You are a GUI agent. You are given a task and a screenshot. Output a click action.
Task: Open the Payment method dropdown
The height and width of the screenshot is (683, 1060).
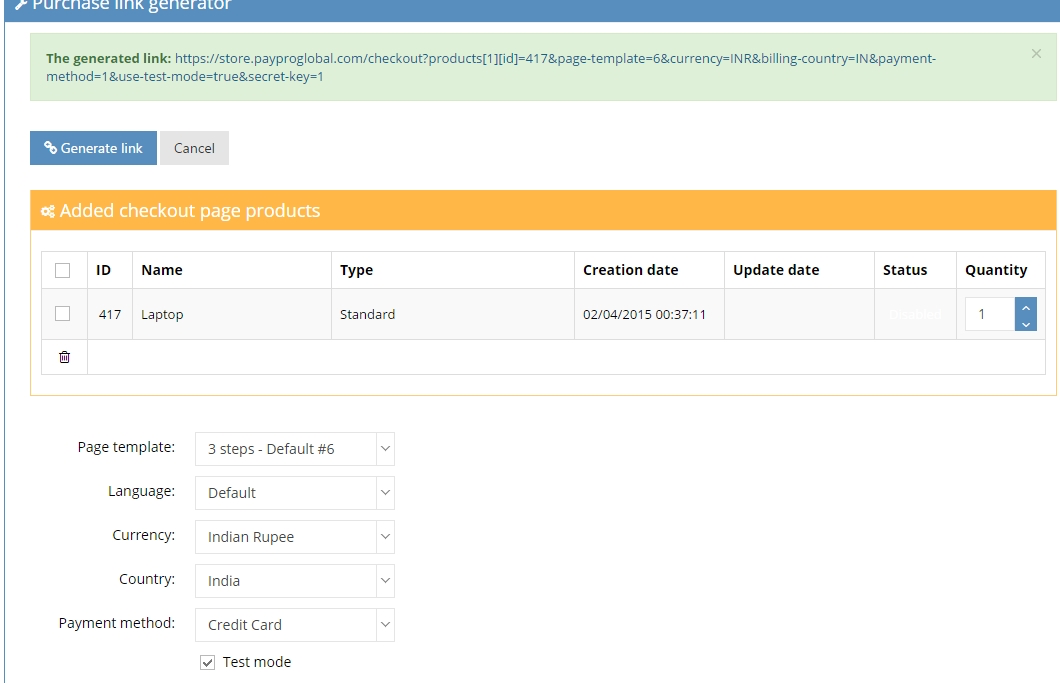(x=295, y=625)
